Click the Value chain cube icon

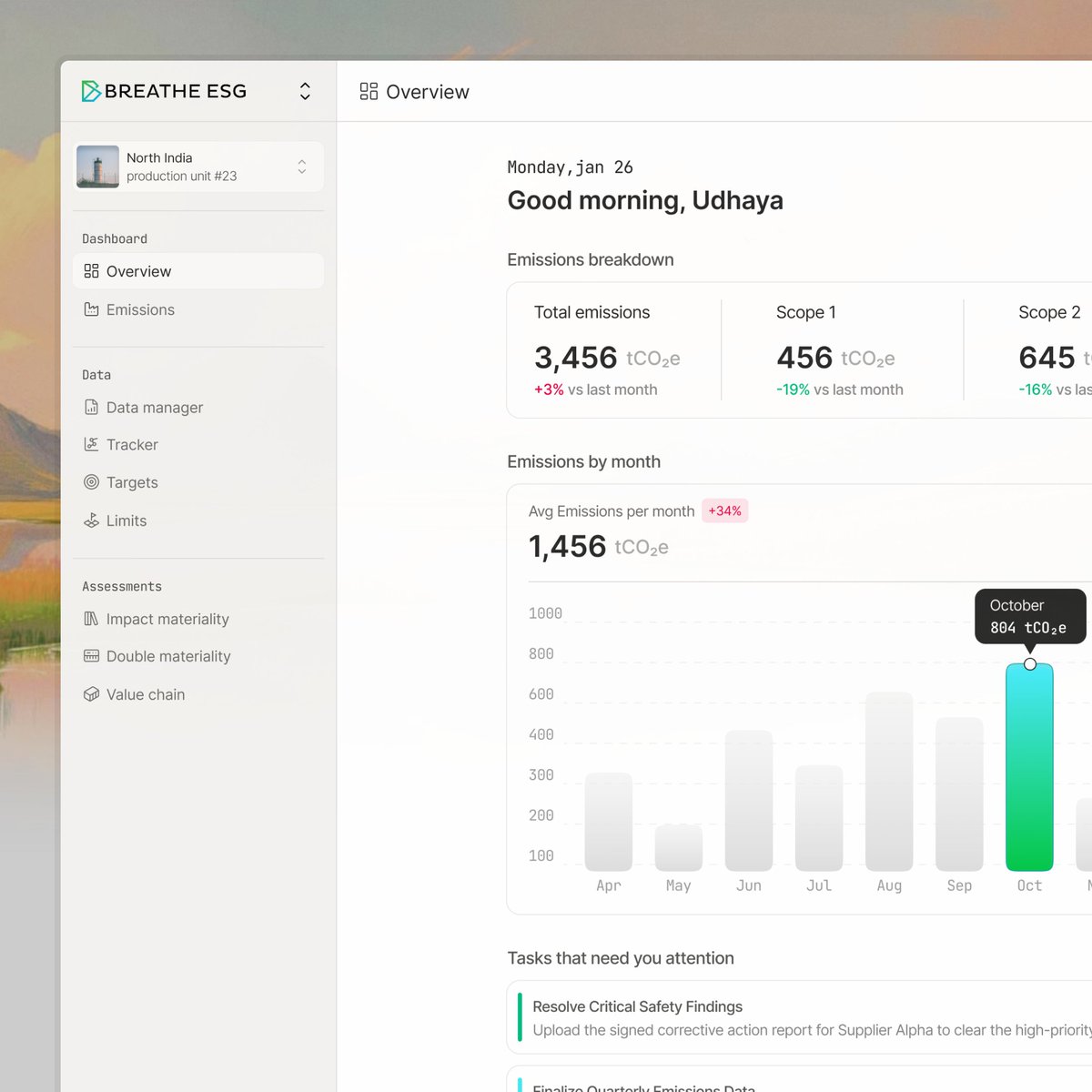tap(91, 694)
